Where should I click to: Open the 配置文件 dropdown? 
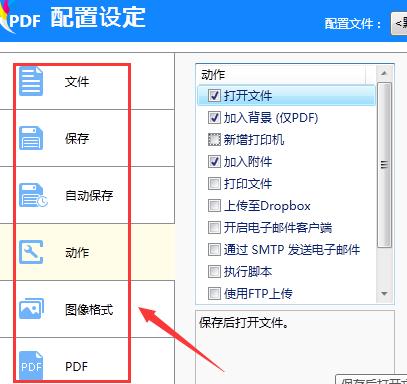click(399, 23)
